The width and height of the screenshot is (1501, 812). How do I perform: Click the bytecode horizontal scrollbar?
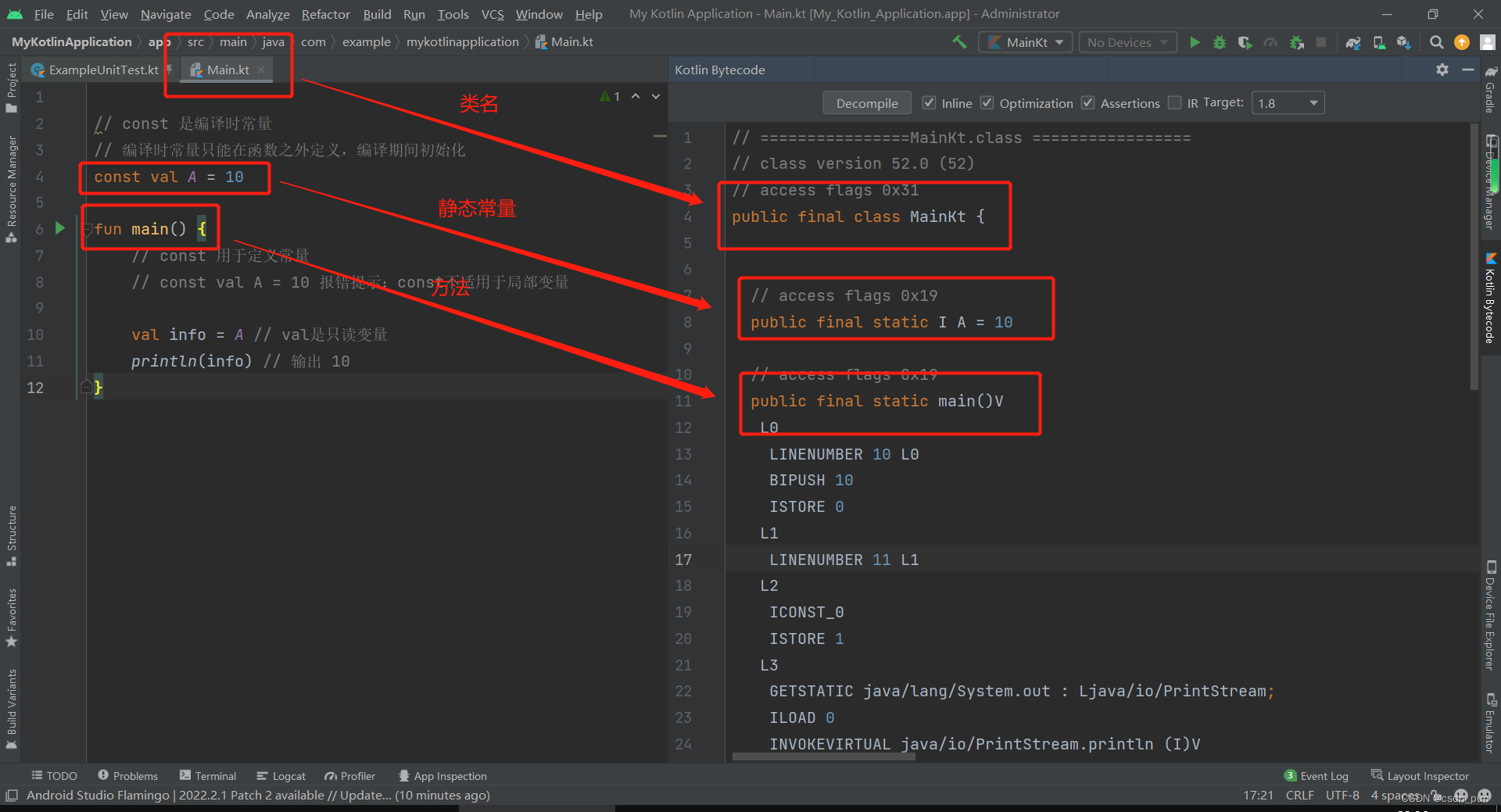click(x=823, y=757)
